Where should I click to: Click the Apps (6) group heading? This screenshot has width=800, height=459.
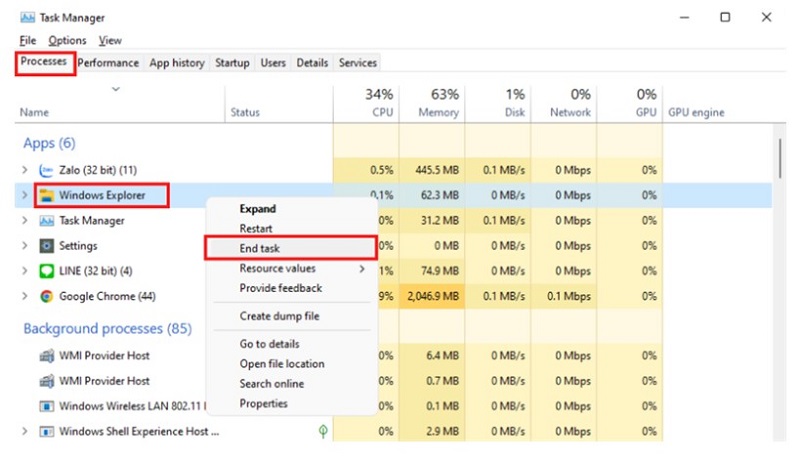[x=49, y=143]
